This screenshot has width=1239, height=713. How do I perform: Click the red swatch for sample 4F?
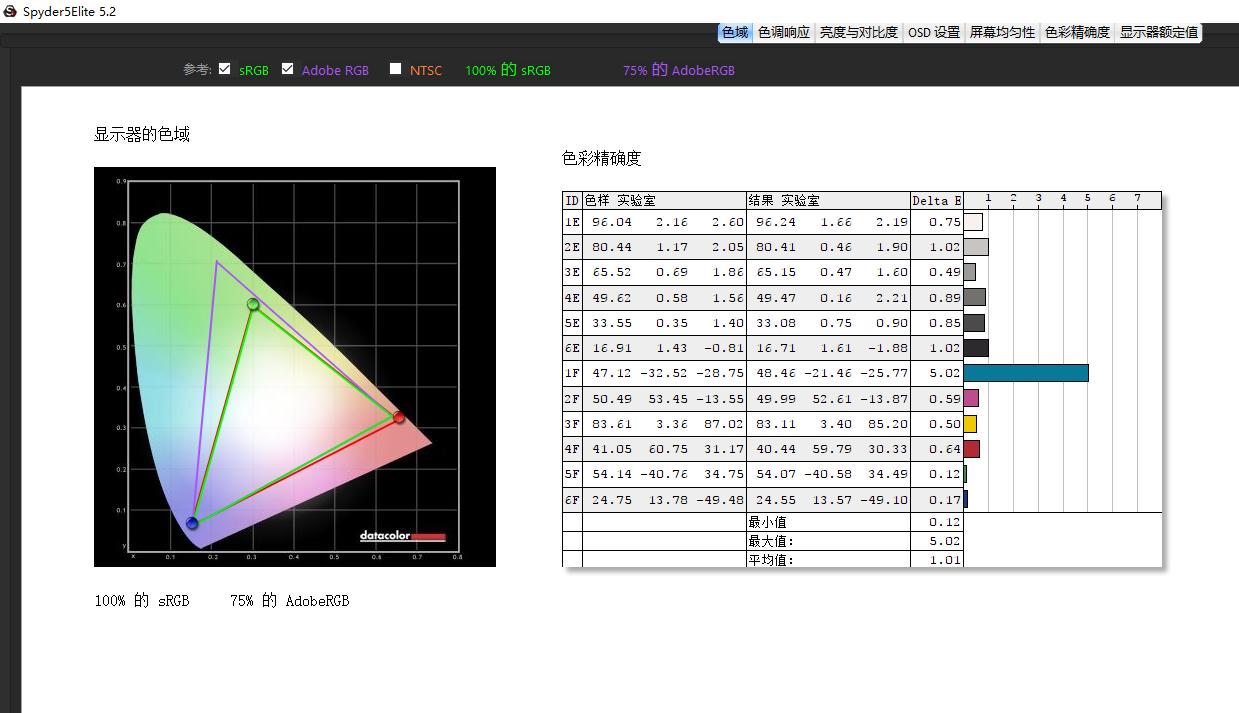971,448
